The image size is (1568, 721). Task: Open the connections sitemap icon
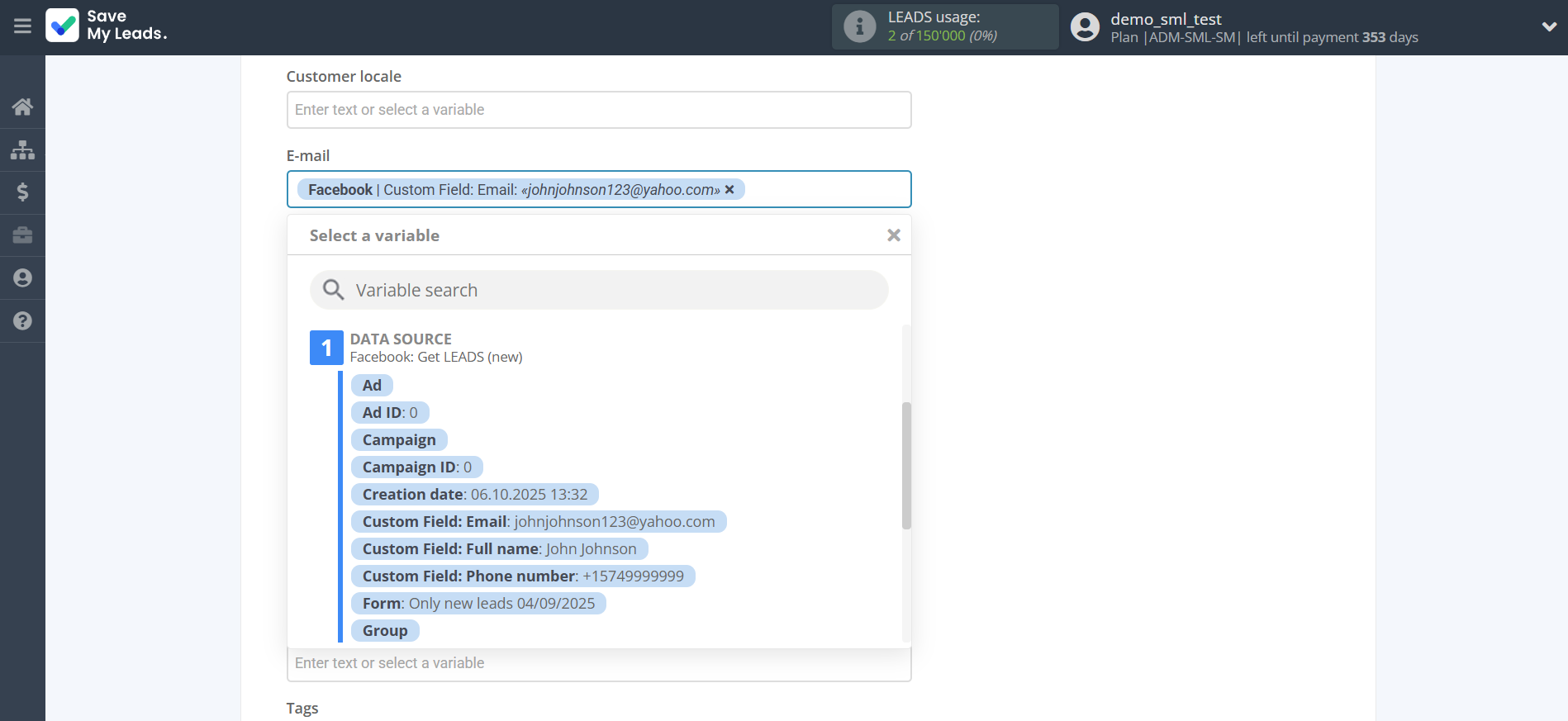coord(22,149)
